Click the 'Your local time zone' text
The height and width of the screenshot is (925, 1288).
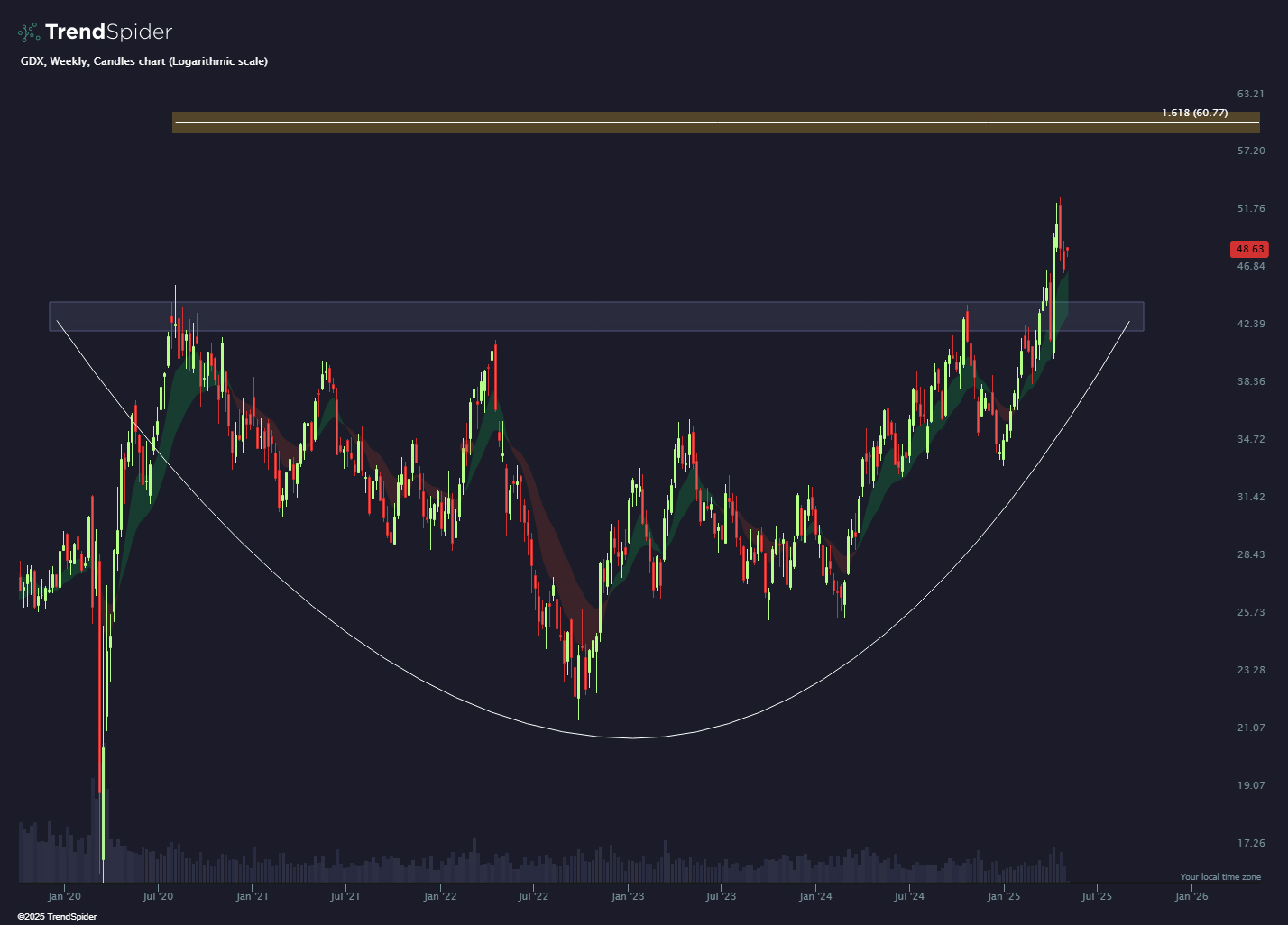tap(1221, 877)
